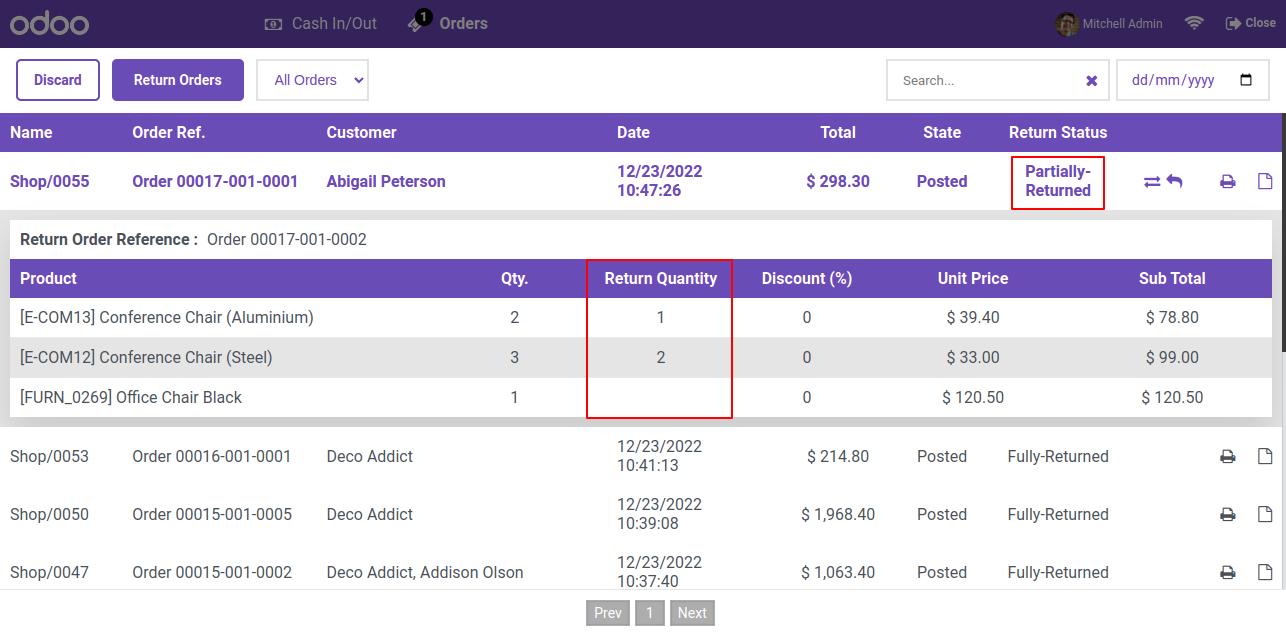Open invoice document icon for Shop/0053
This screenshot has height=636, width=1286.
1265,456
